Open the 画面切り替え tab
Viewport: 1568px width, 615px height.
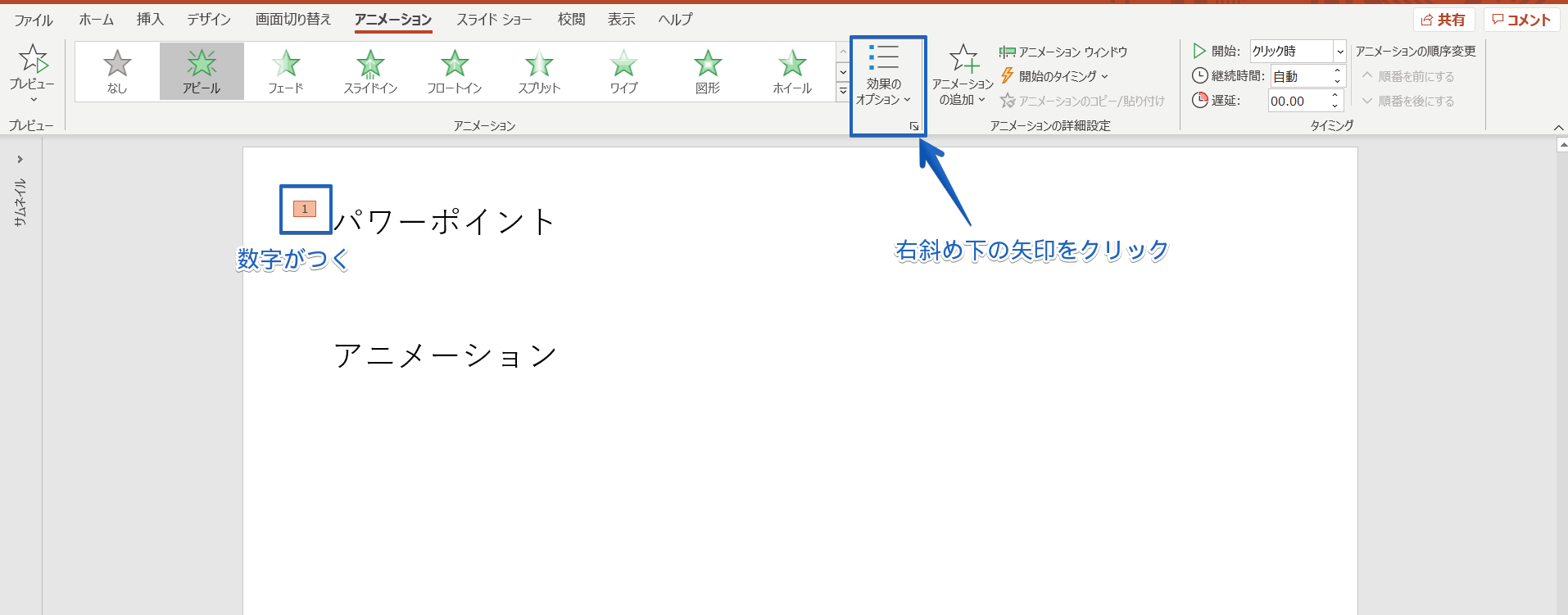point(293,19)
